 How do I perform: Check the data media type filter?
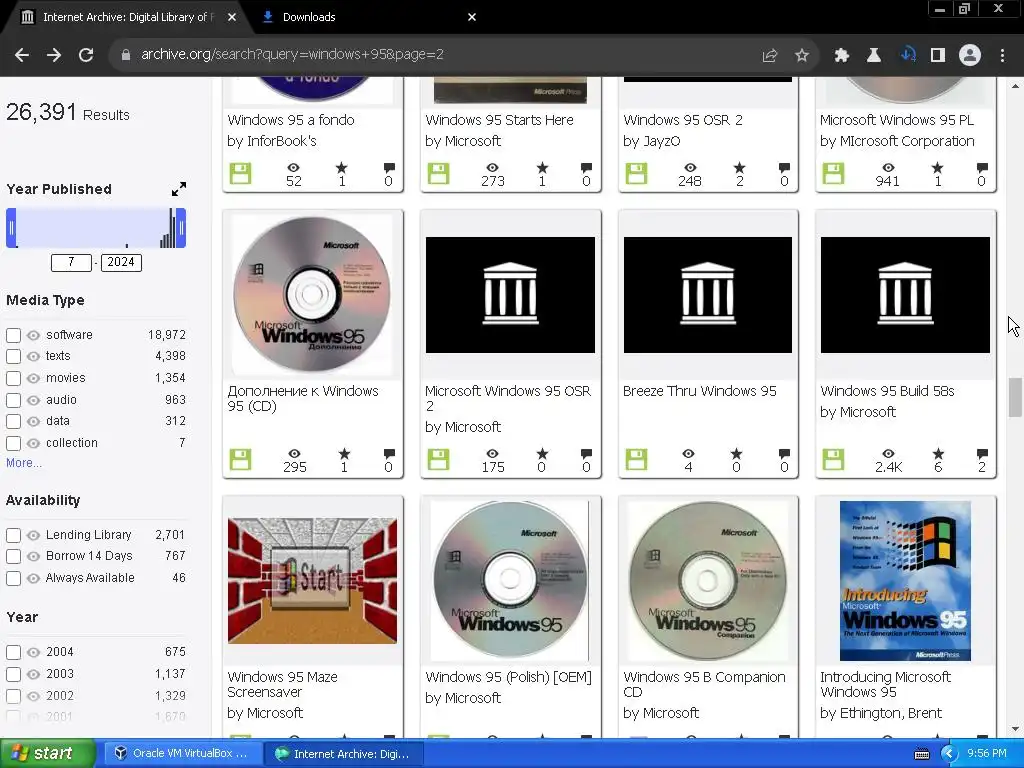pos(13,422)
